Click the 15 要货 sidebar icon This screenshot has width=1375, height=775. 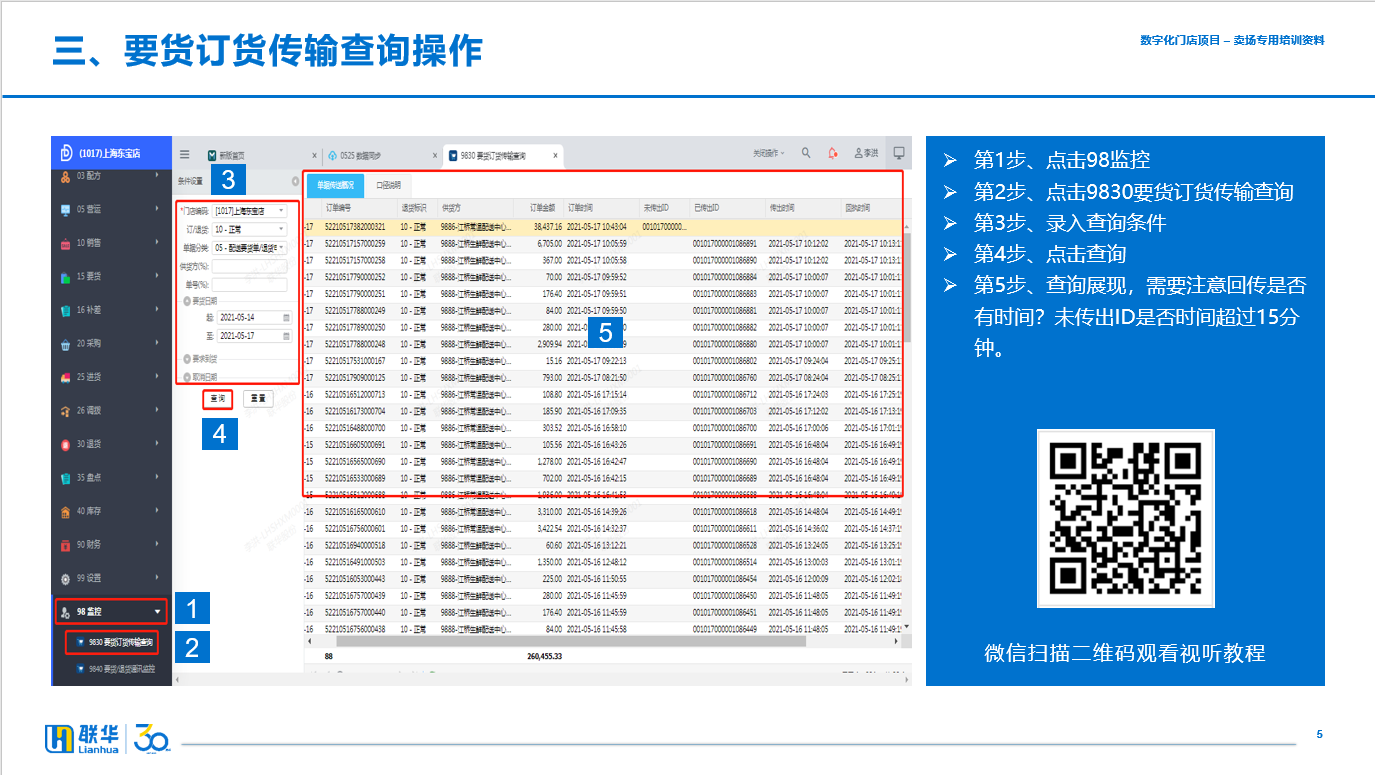(66, 277)
